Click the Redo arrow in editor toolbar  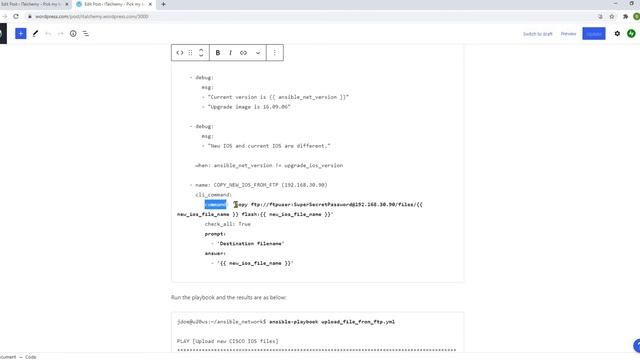[x=60, y=33]
